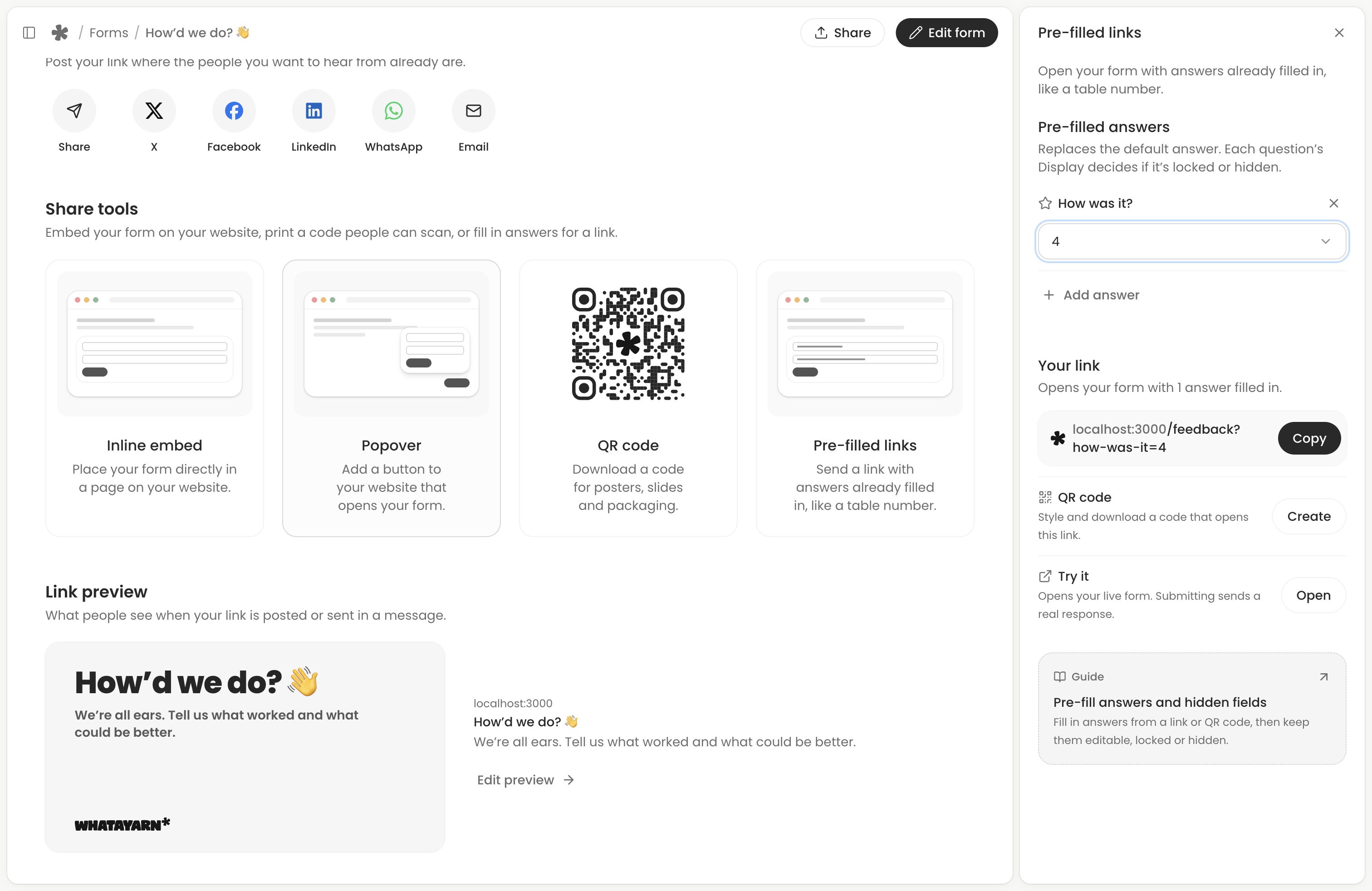Toggle the sidebar panel icon
The width and height of the screenshot is (1372, 891).
29,33
